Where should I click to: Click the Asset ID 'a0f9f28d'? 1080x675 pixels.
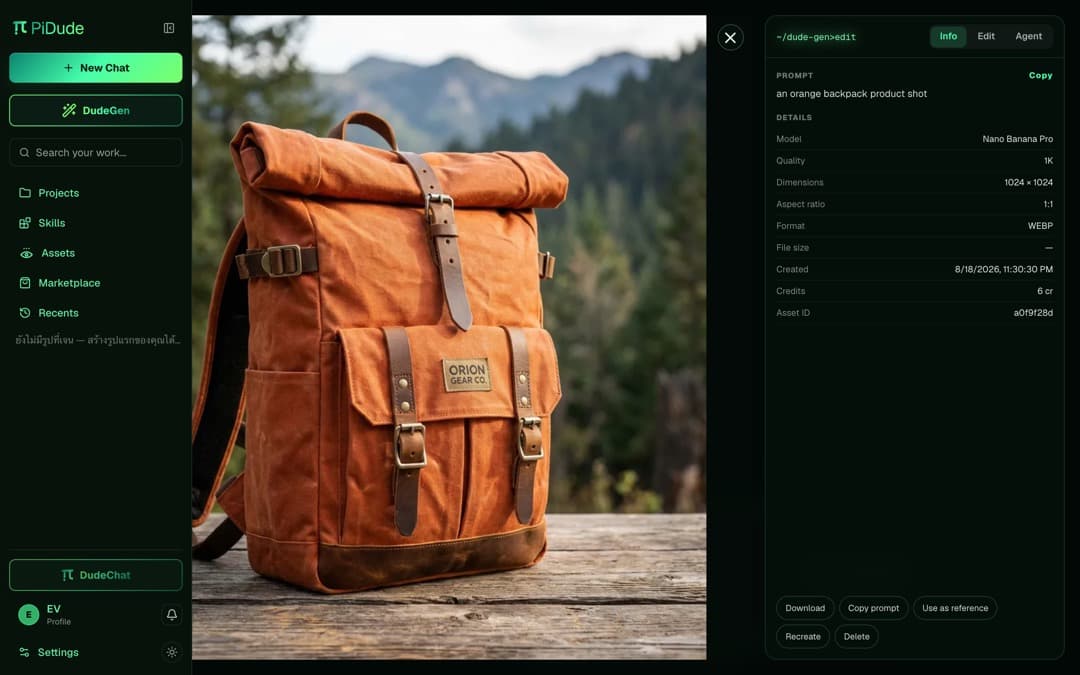1033,313
